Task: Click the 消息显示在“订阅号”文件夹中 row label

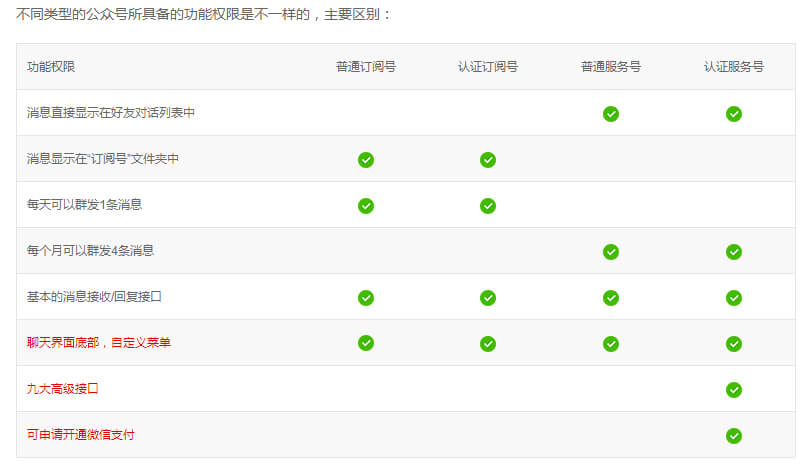Action: (x=103, y=159)
